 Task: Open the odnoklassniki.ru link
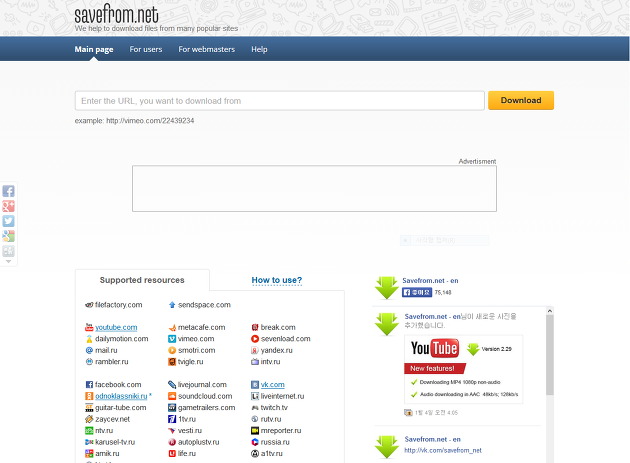tap(121, 396)
